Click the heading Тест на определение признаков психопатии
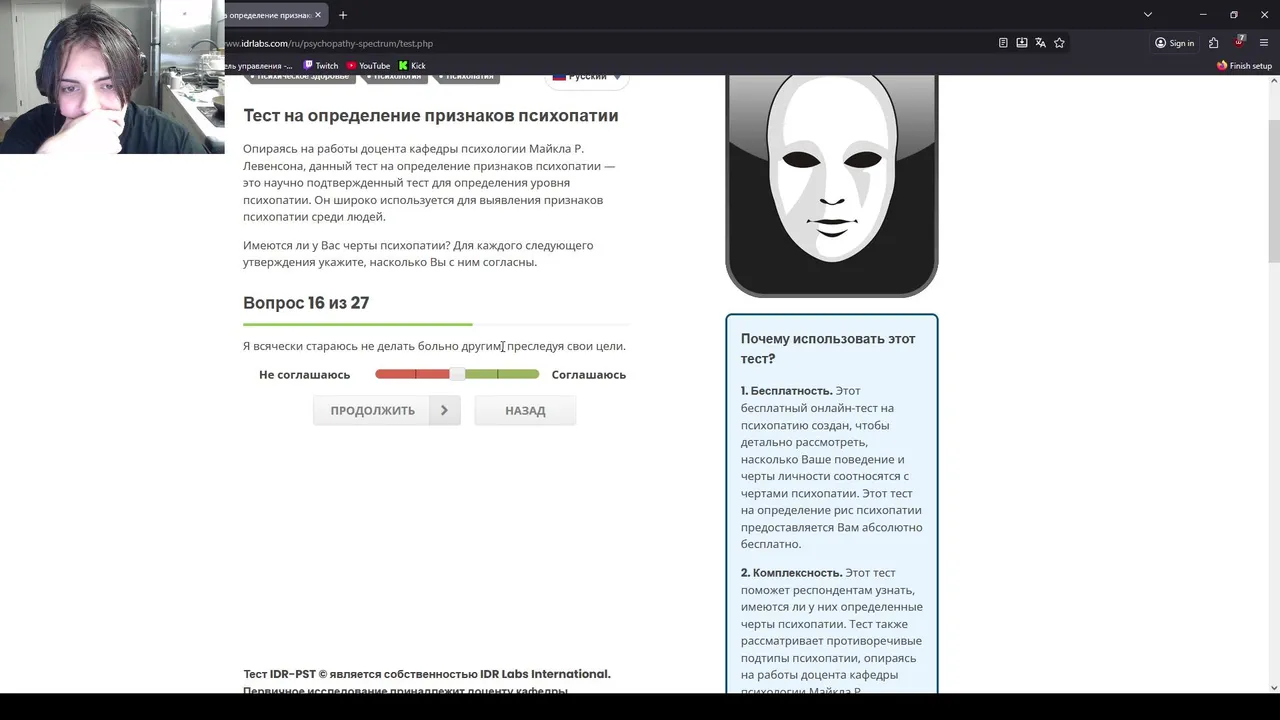 [431, 115]
